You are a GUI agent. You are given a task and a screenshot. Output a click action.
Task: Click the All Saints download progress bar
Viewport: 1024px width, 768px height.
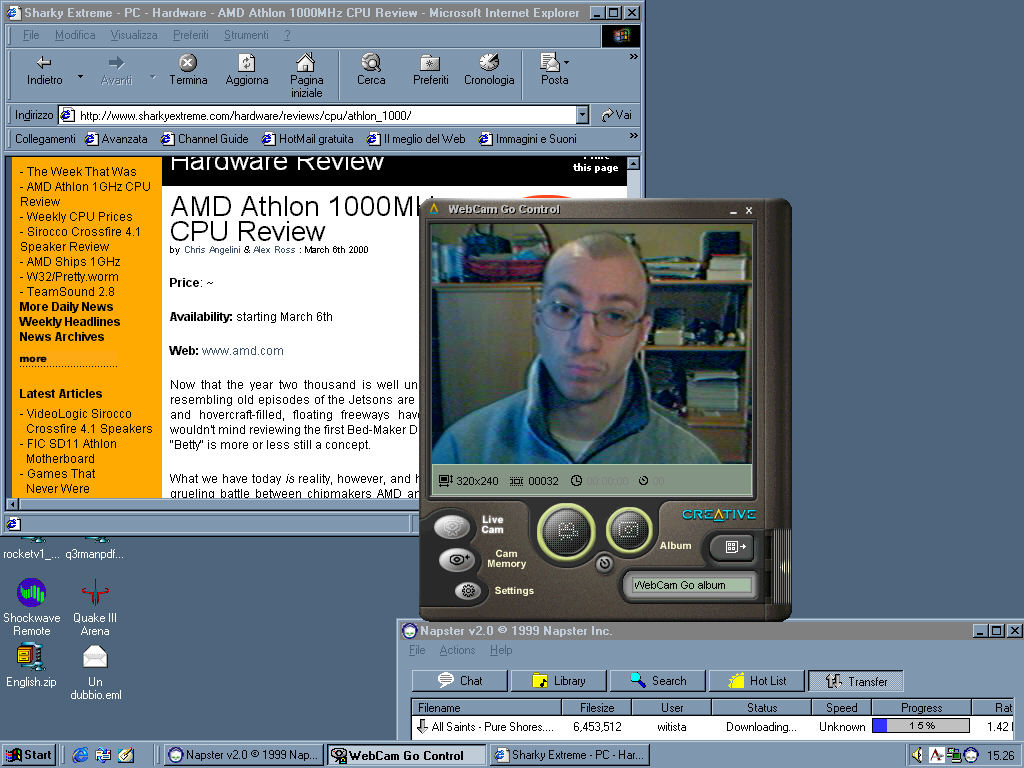(x=921, y=726)
